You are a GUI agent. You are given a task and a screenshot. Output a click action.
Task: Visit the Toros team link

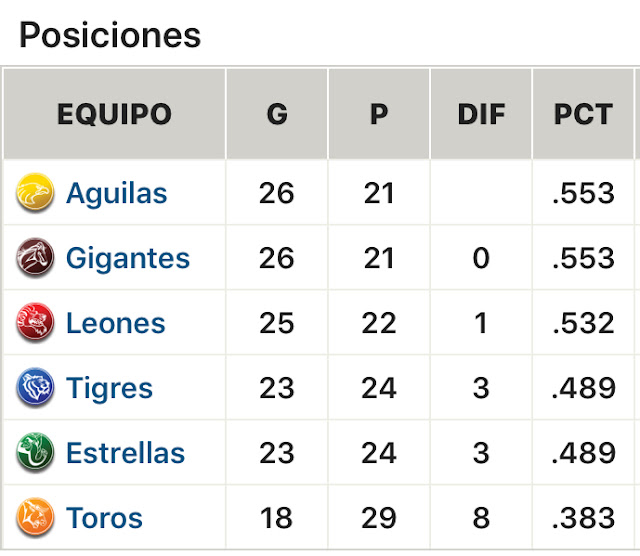[104, 518]
